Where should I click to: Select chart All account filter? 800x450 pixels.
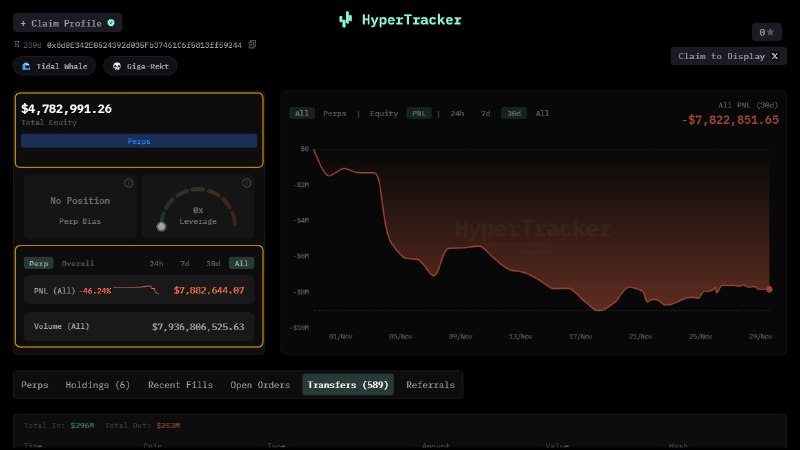302,113
